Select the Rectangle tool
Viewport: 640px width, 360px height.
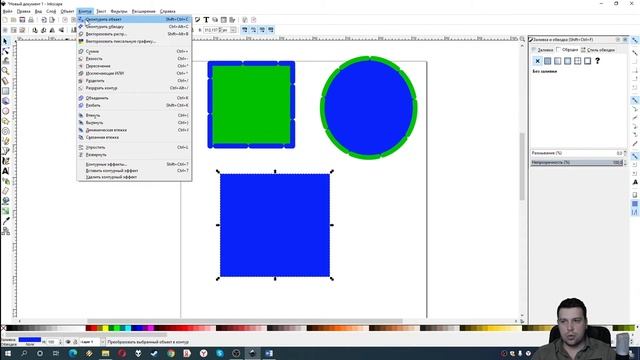[x=5, y=91]
